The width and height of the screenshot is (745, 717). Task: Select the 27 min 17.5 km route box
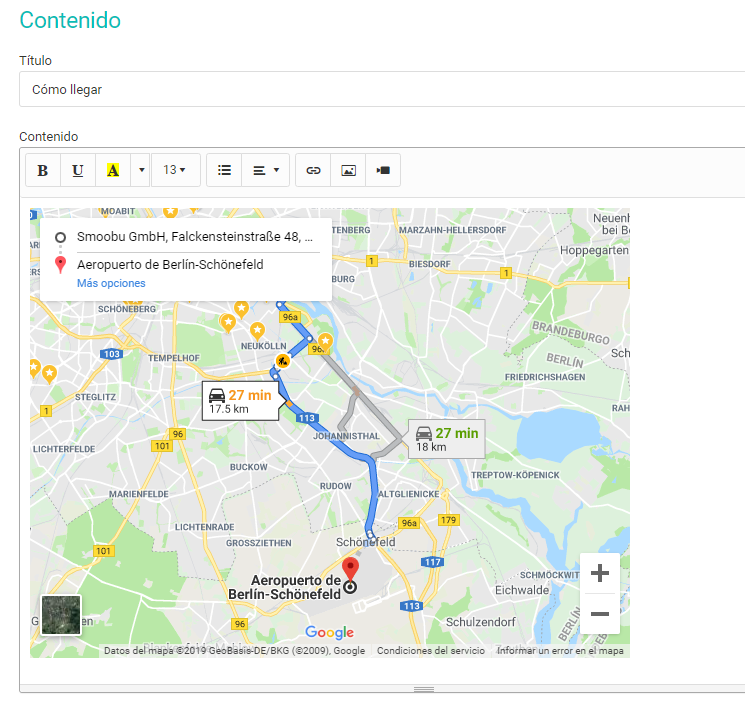(240, 401)
